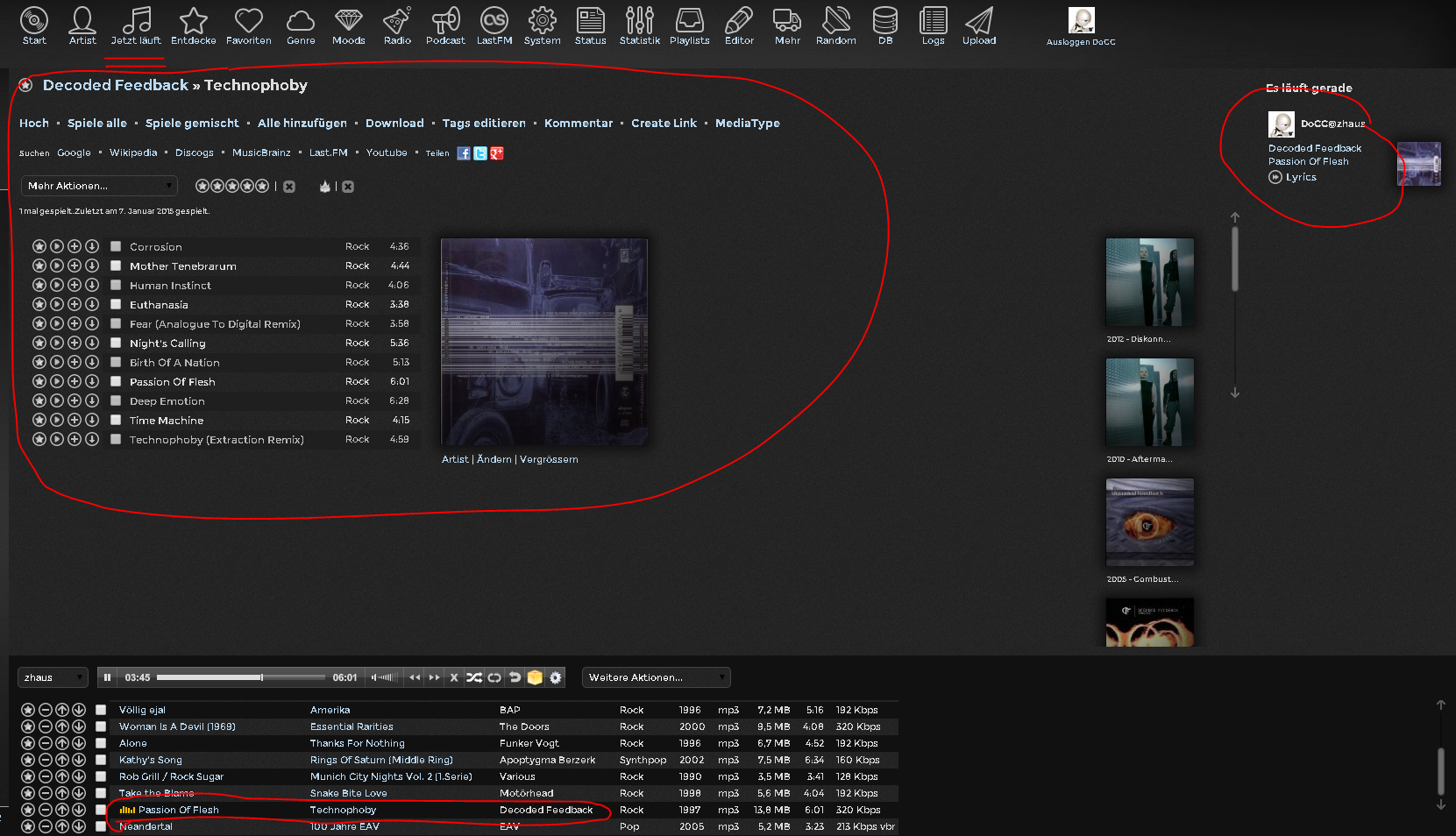Open the Statistik mixer icon
The height and width of the screenshot is (836, 1456).
click(639, 25)
